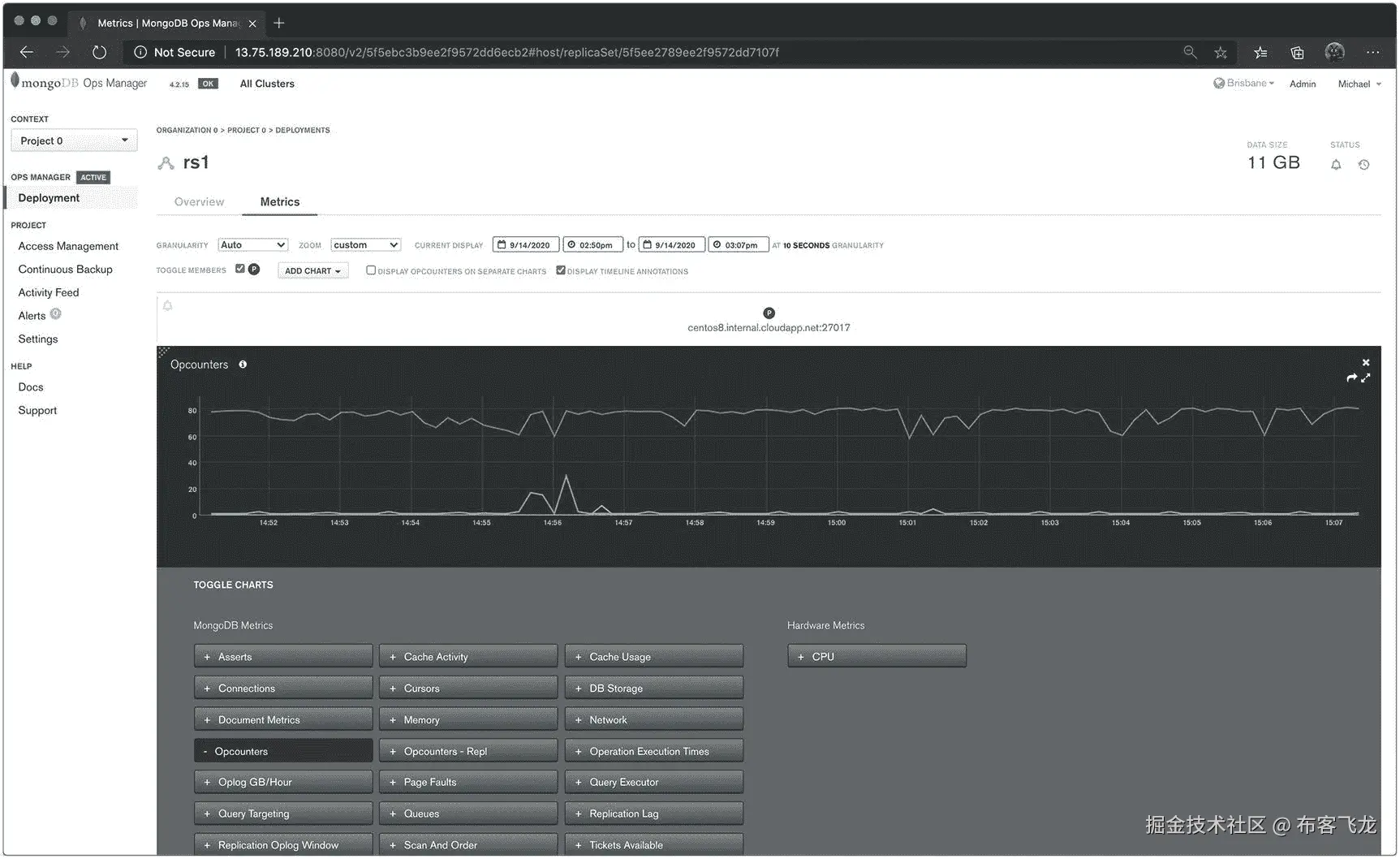The height and width of the screenshot is (859, 1400).
Task: Toggle the Asserts chart on
Action: [283, 657]
